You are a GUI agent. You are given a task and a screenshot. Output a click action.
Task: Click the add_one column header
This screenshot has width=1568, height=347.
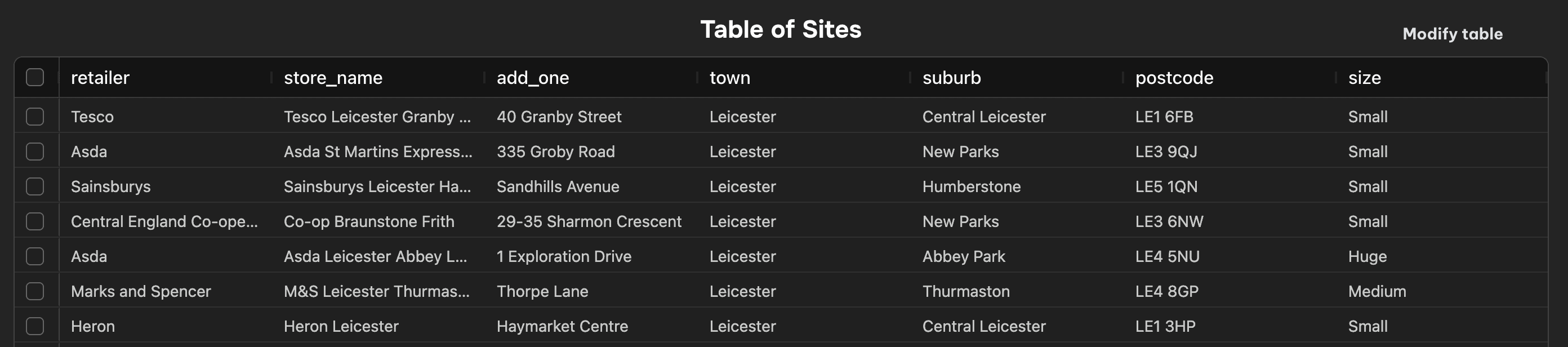coord(533,78)
